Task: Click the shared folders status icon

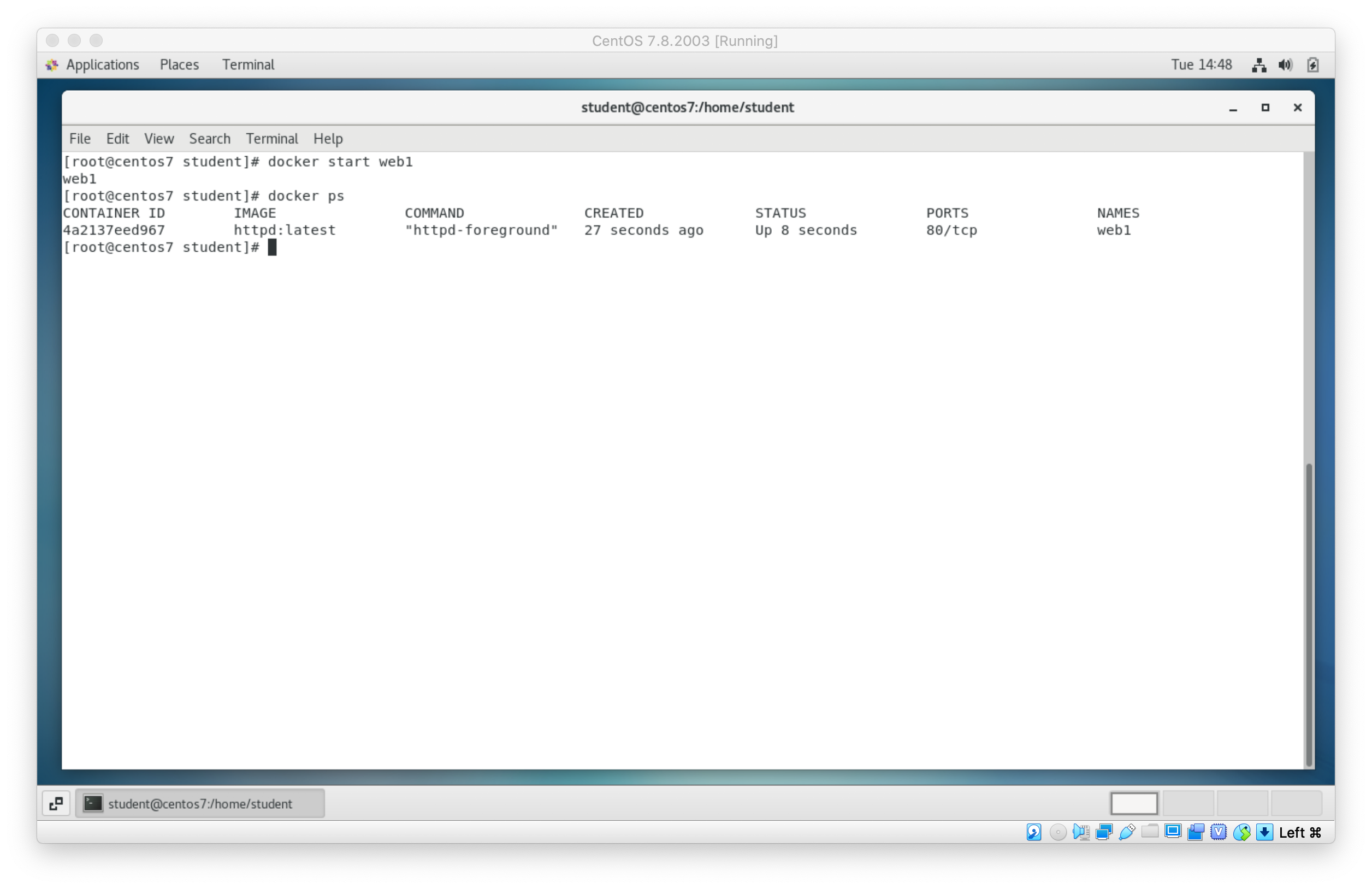Action: pos(1150,832)
